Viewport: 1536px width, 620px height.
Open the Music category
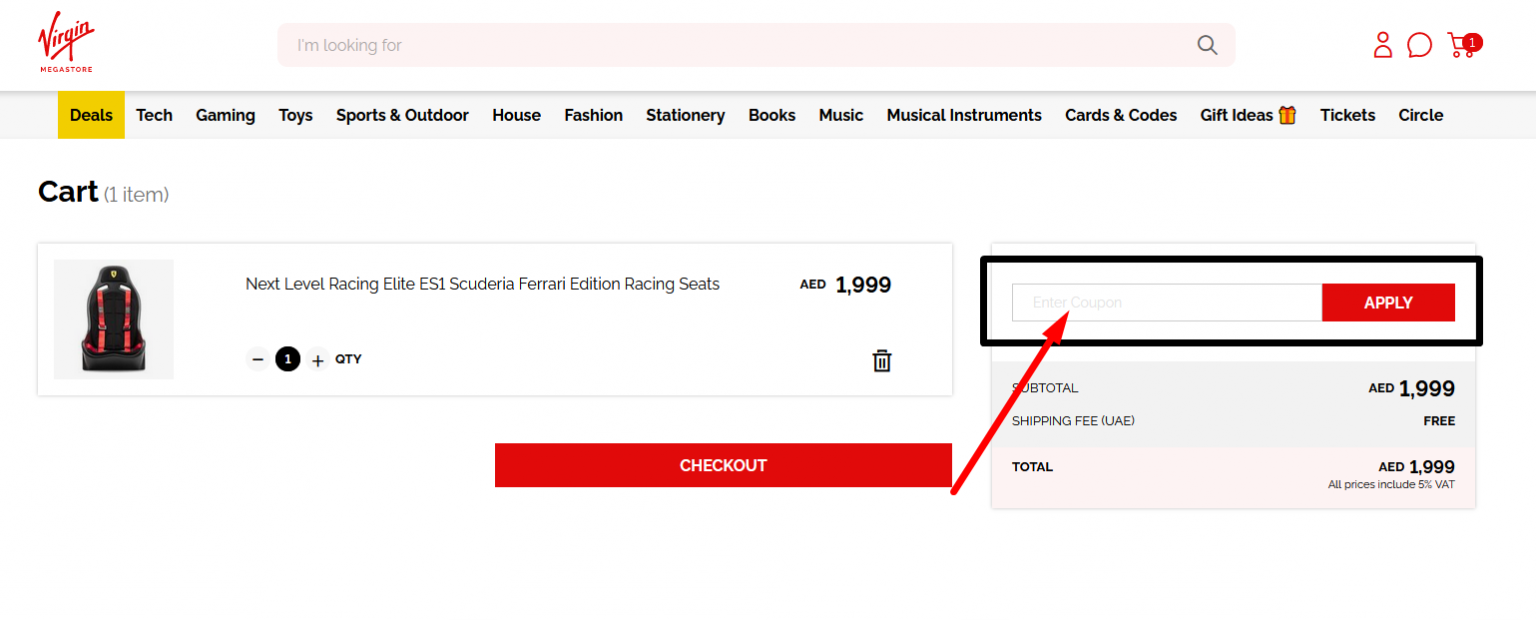[x=840, y=114]
